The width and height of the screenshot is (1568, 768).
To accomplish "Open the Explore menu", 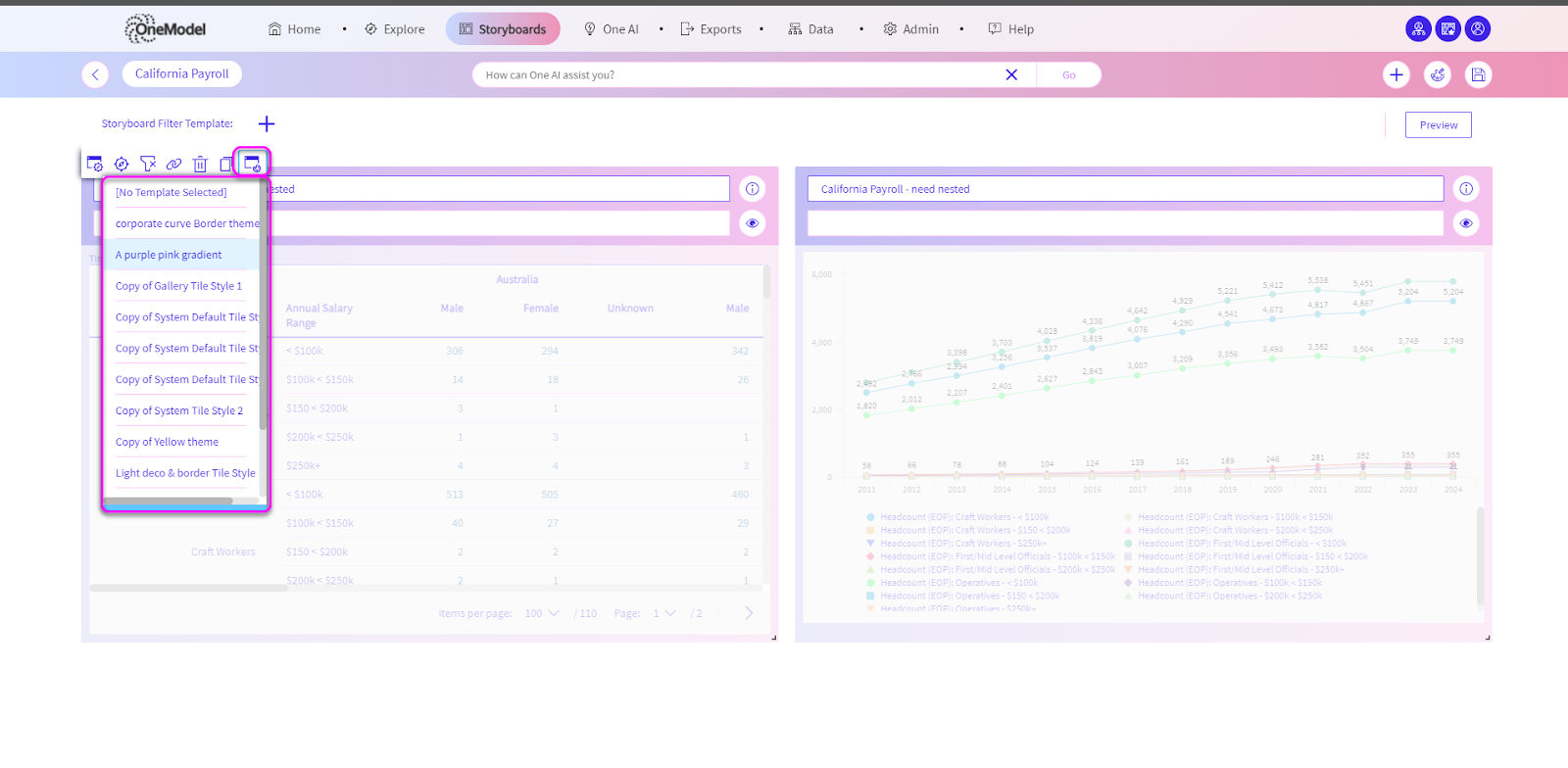I will click(x=395, y=29).
